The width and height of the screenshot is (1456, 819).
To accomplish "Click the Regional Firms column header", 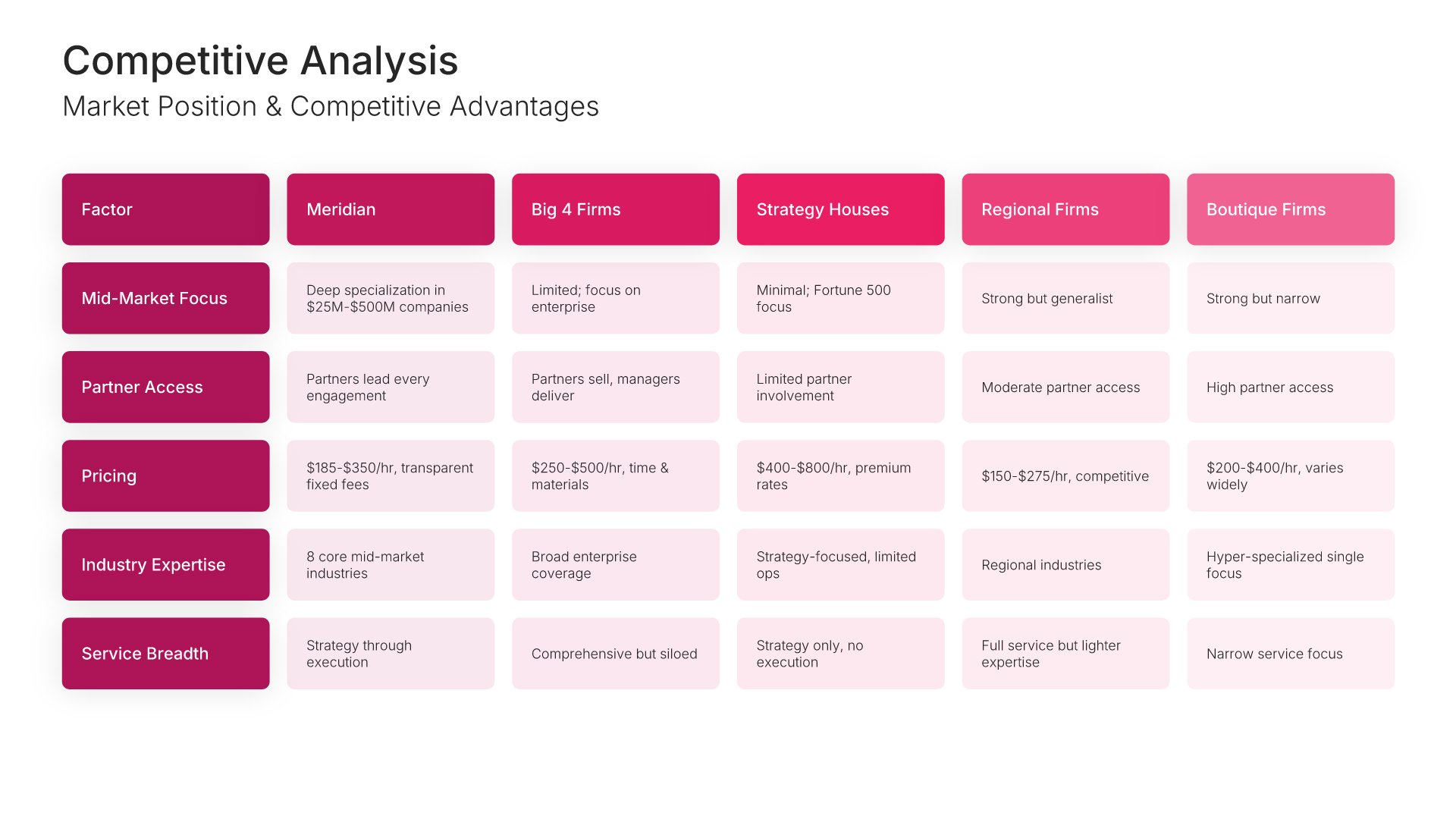I will [1065, 209].
